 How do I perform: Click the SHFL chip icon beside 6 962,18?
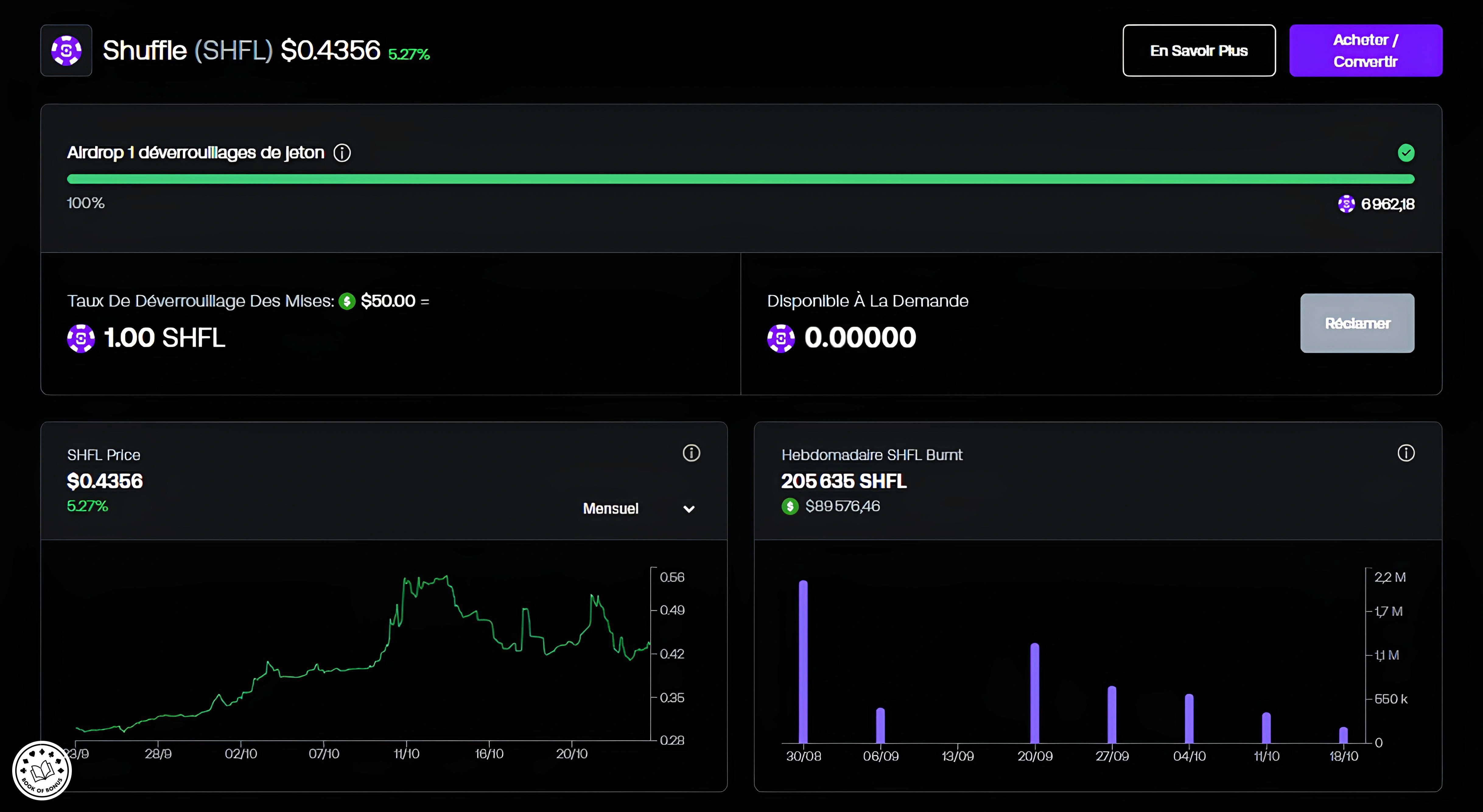pos(1346,204)
